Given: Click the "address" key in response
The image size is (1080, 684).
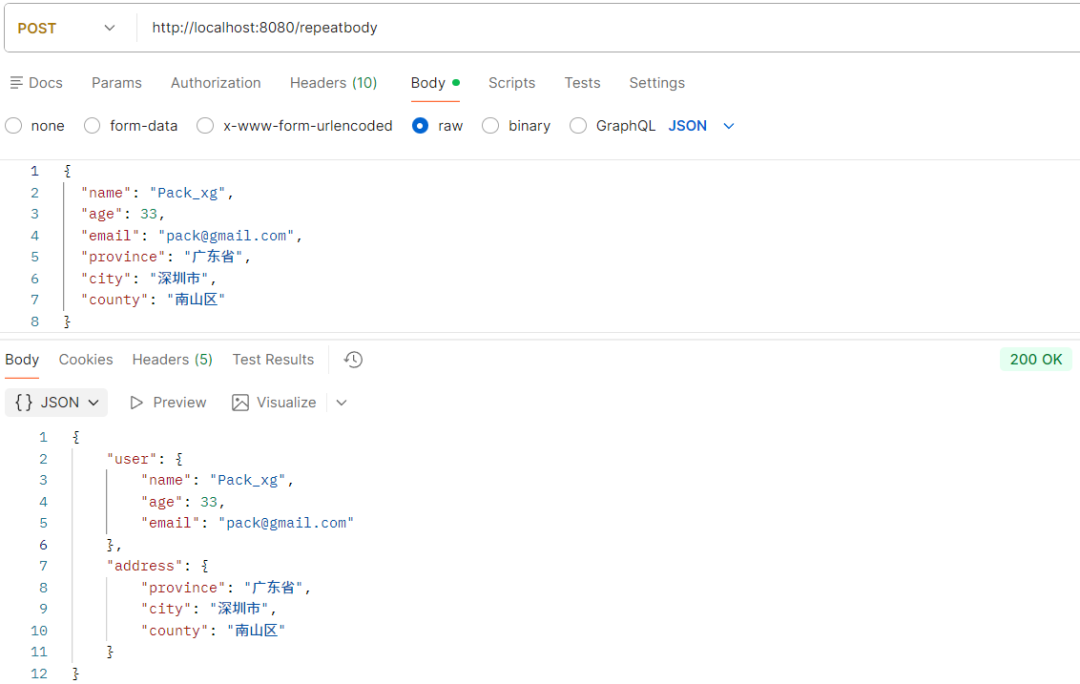Looking at the screenshot, I should click(145, 566).
